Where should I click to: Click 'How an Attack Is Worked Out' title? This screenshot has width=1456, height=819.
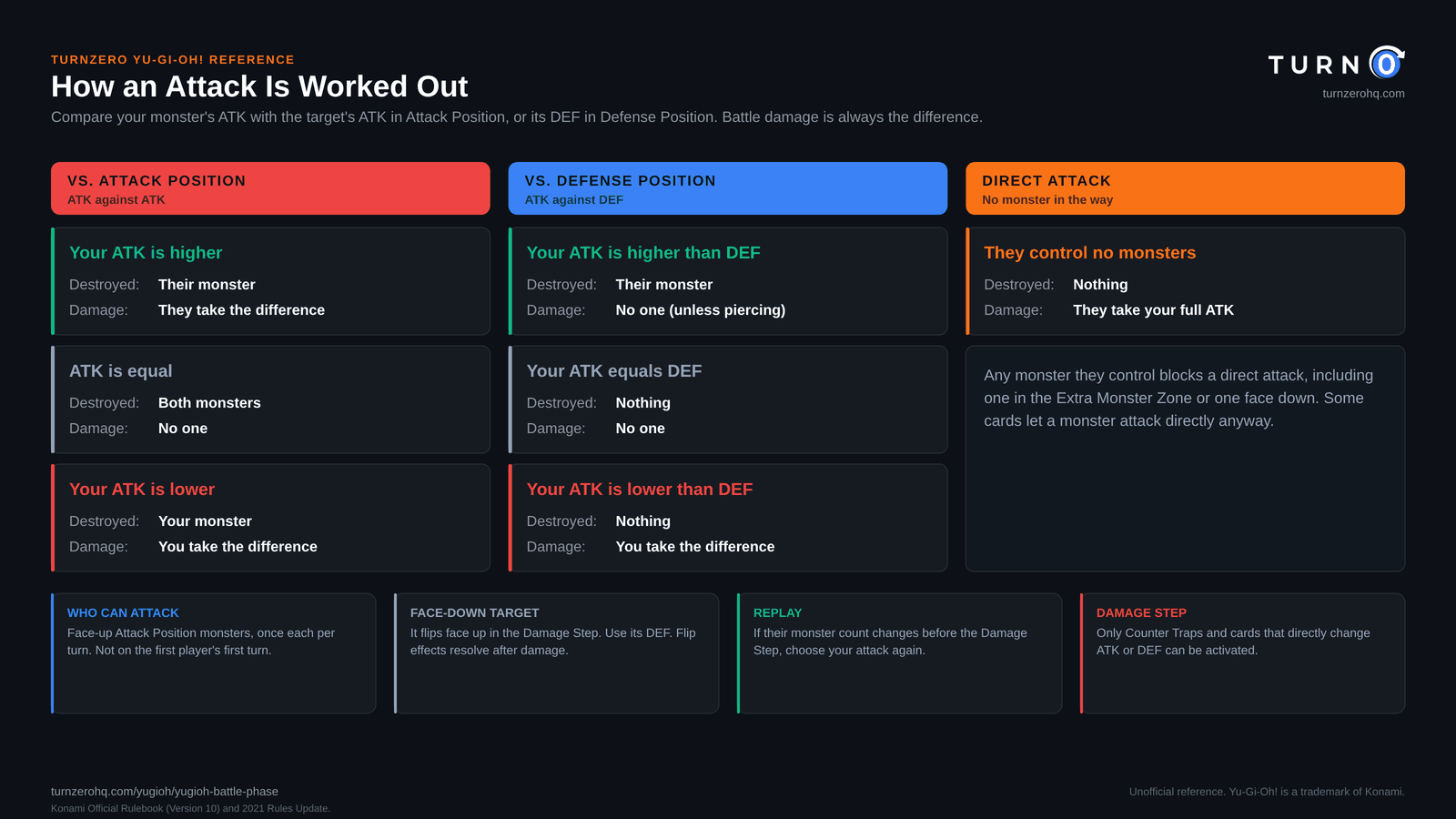click(x=259, y=86)
